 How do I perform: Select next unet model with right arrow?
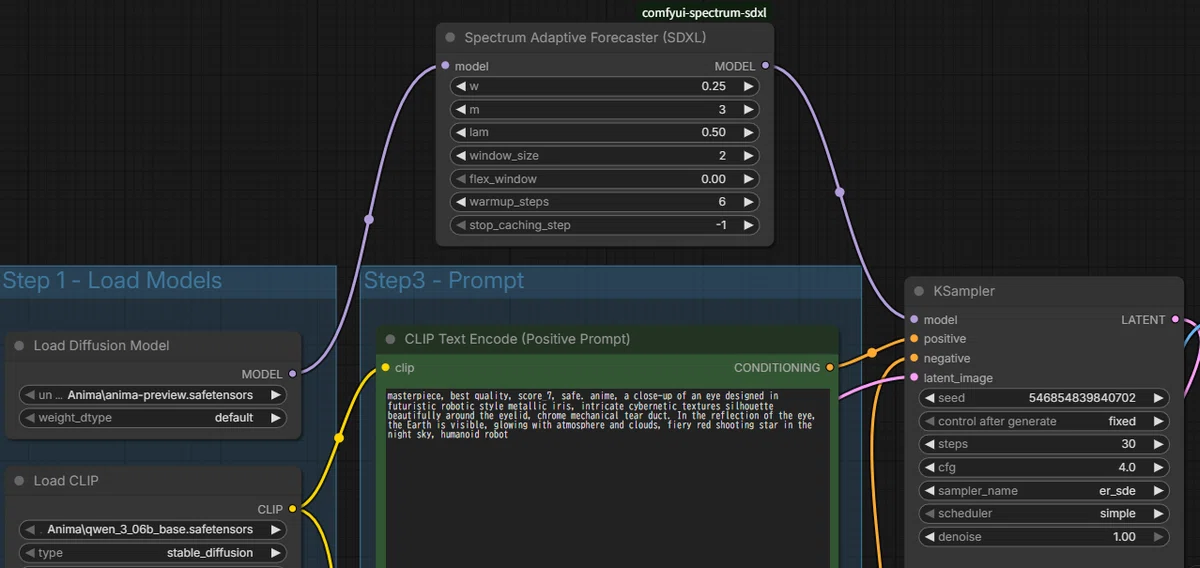pos(275,395)
